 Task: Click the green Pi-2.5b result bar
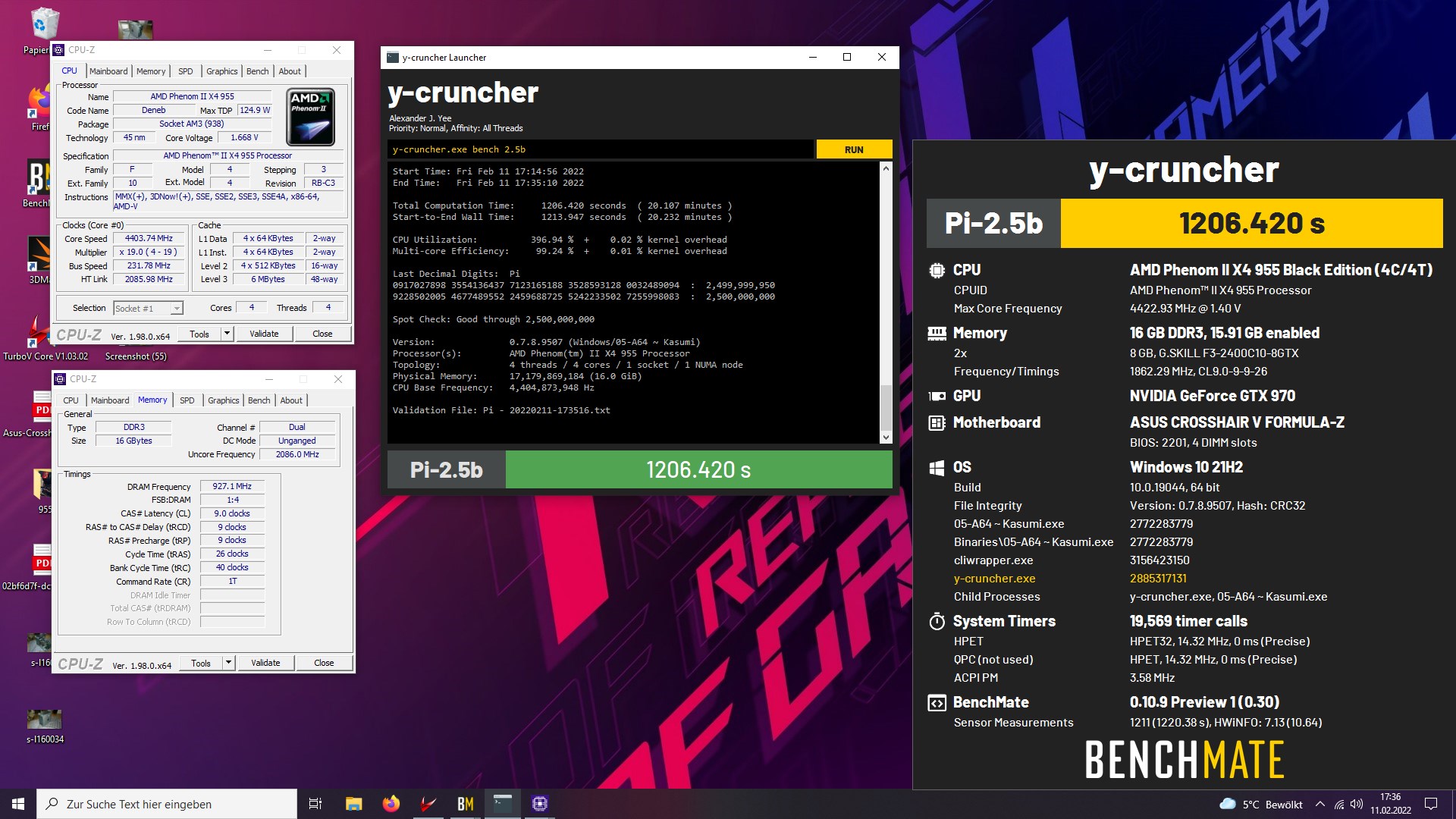[698, 470]
